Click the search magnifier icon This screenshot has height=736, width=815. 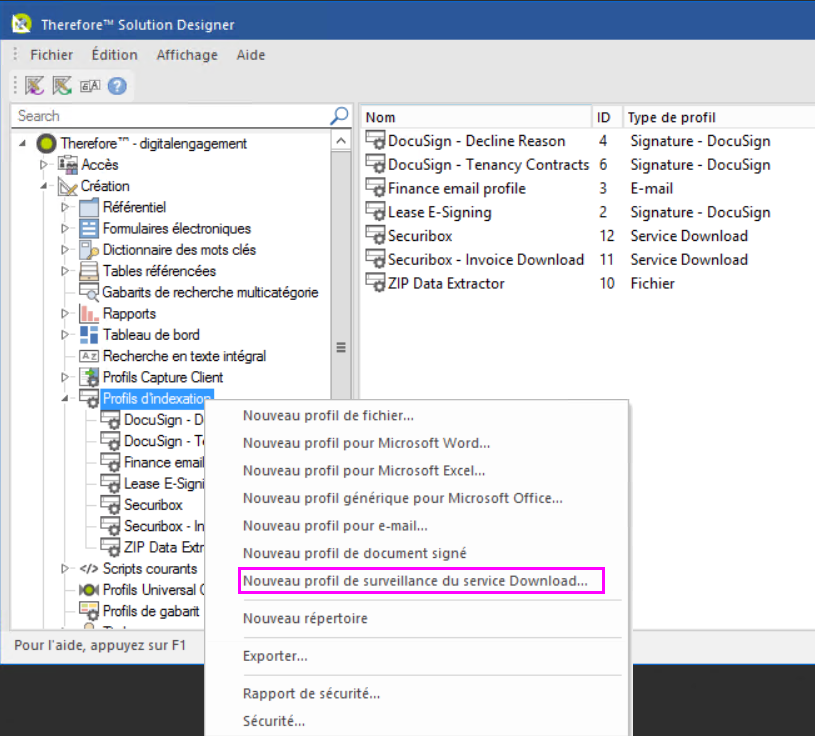[x=339, y=115]
